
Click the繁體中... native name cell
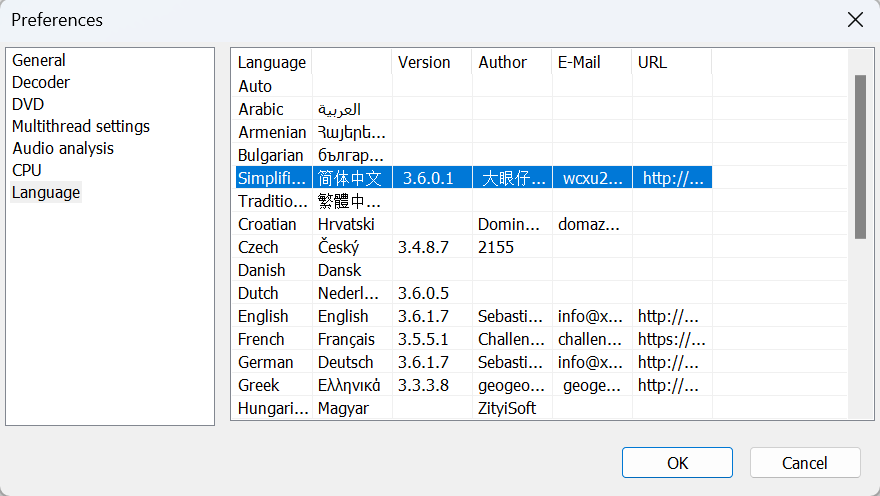[349, 201]
